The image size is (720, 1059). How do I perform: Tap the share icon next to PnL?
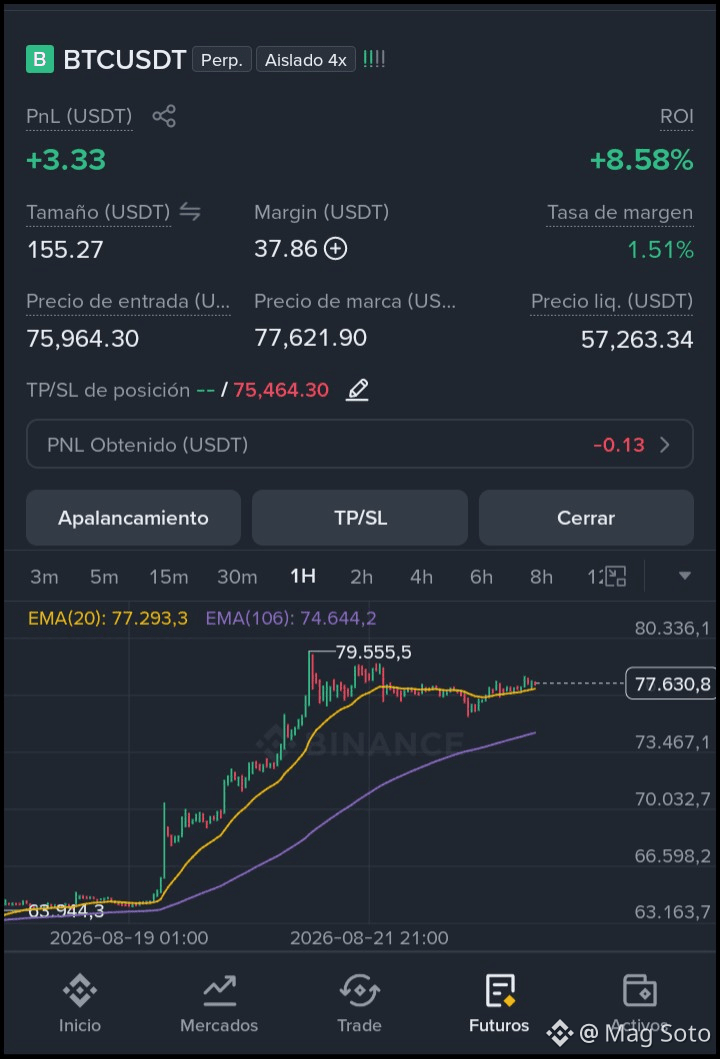pyautogui.click(x=164, y=116)
